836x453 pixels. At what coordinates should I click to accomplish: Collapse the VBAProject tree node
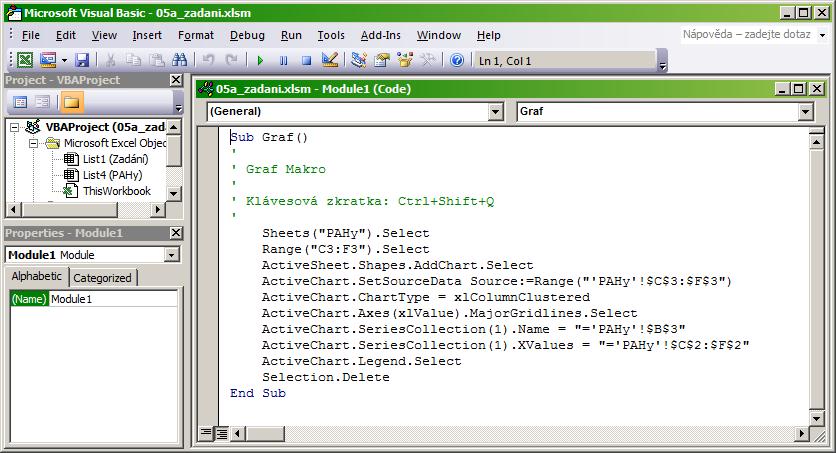coord(14,127)
